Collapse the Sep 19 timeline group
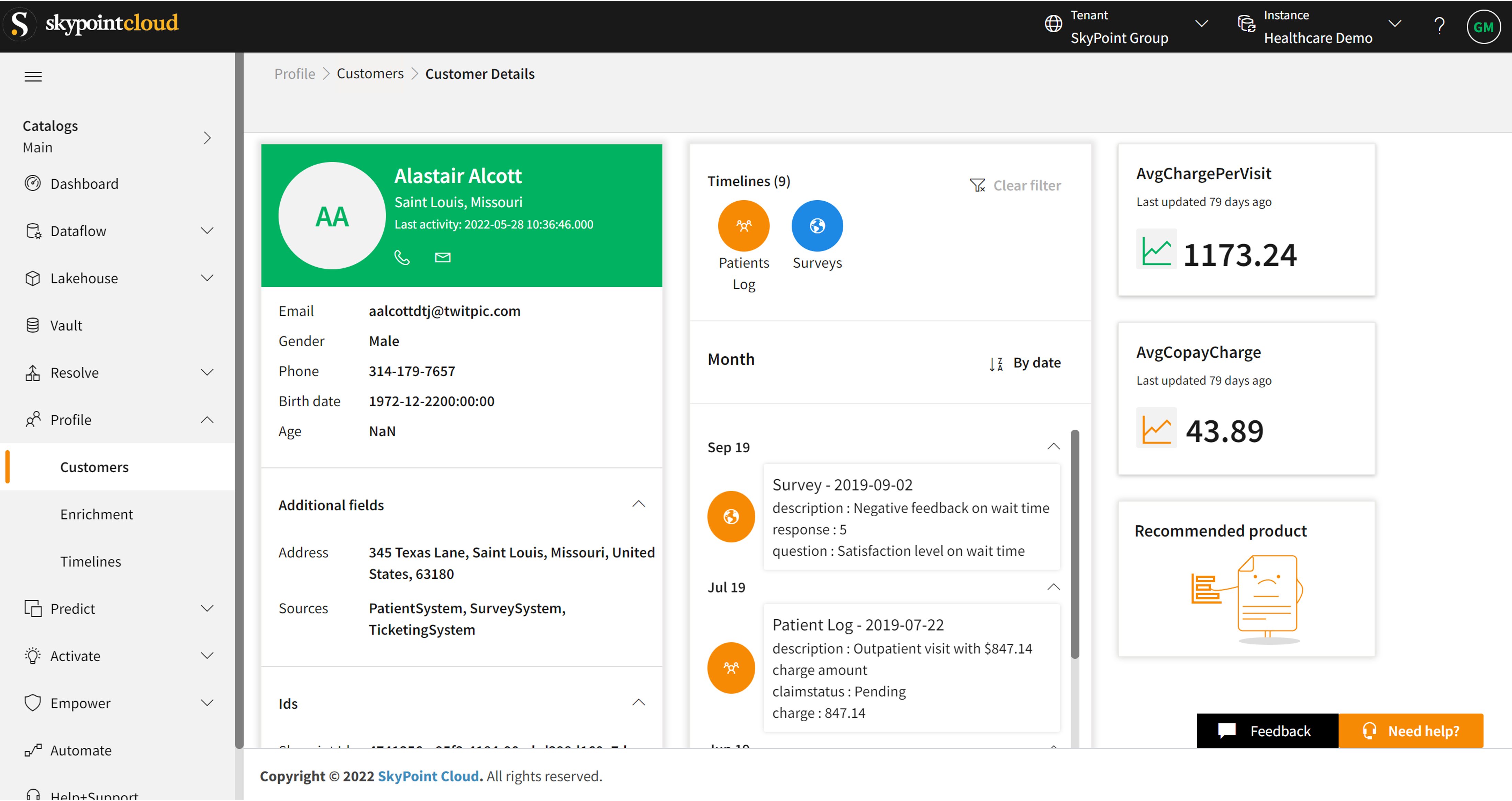This screenshot has height=801, width=1512. point(1053,447)
